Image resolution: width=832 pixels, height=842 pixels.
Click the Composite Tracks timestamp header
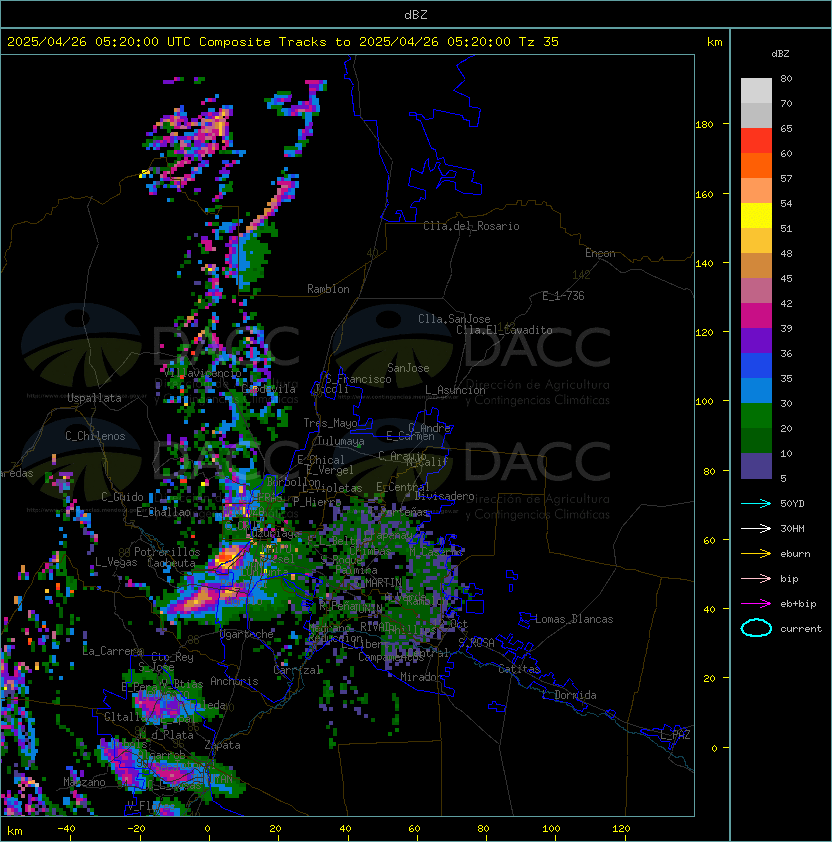pos(283,42)
